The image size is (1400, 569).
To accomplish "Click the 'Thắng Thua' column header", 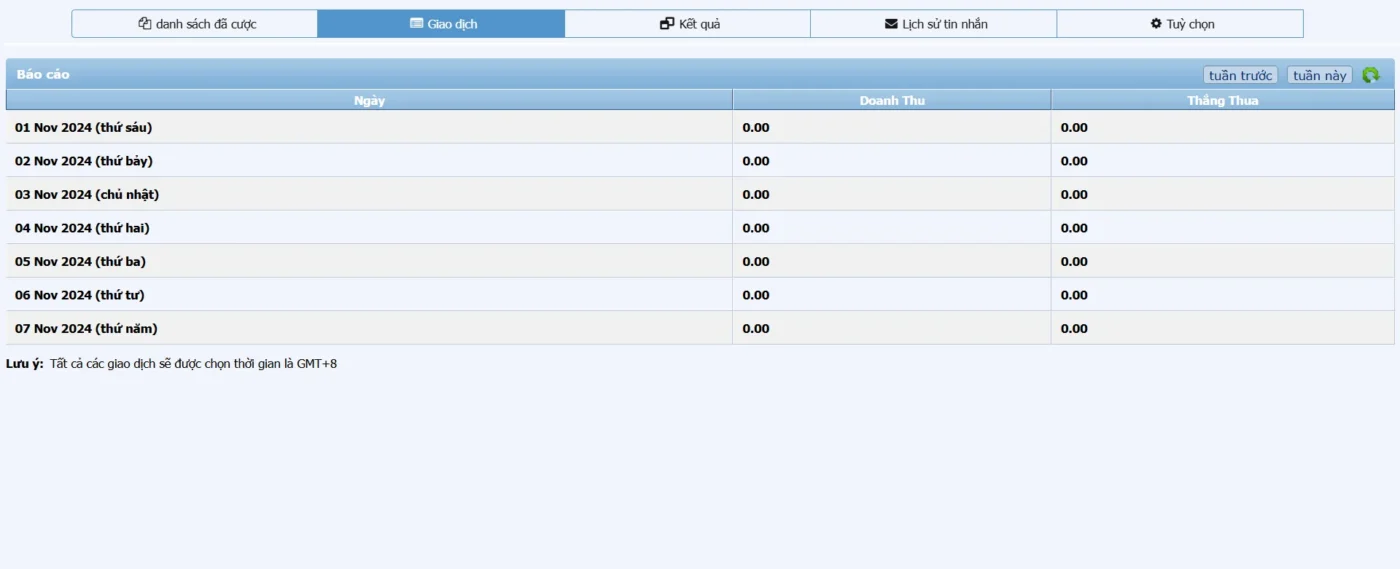I will 1222,101.
